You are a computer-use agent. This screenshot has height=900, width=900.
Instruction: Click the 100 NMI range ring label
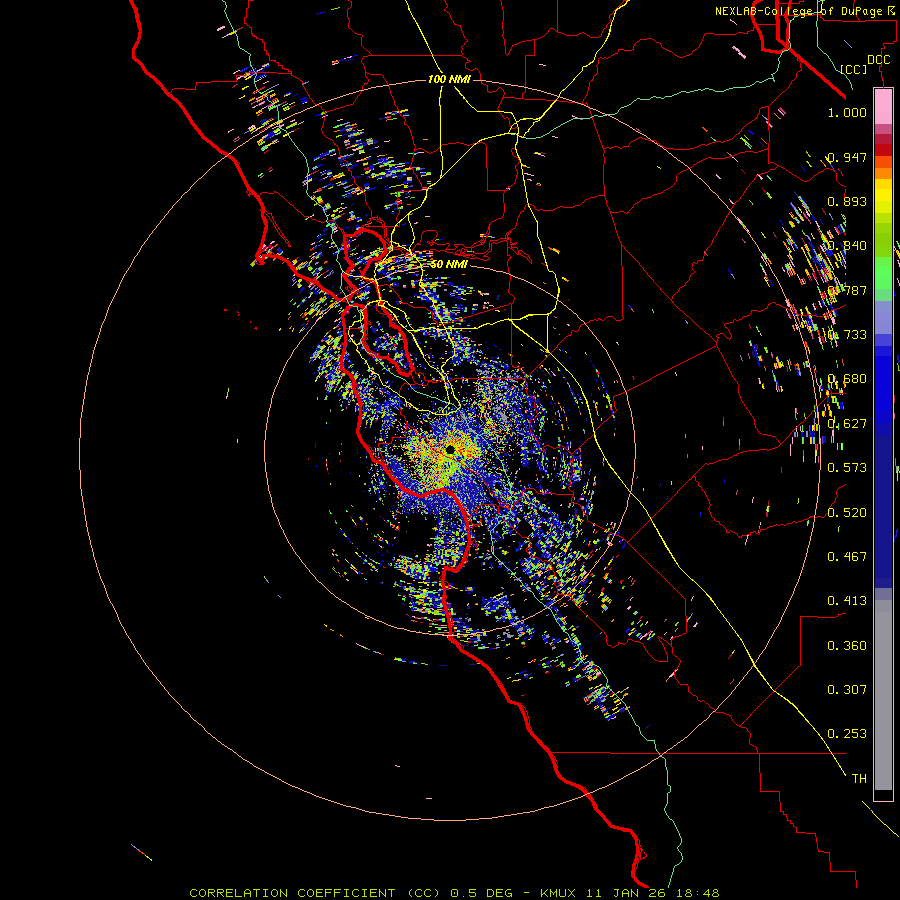pyautogui.click(x=449, y=79)
